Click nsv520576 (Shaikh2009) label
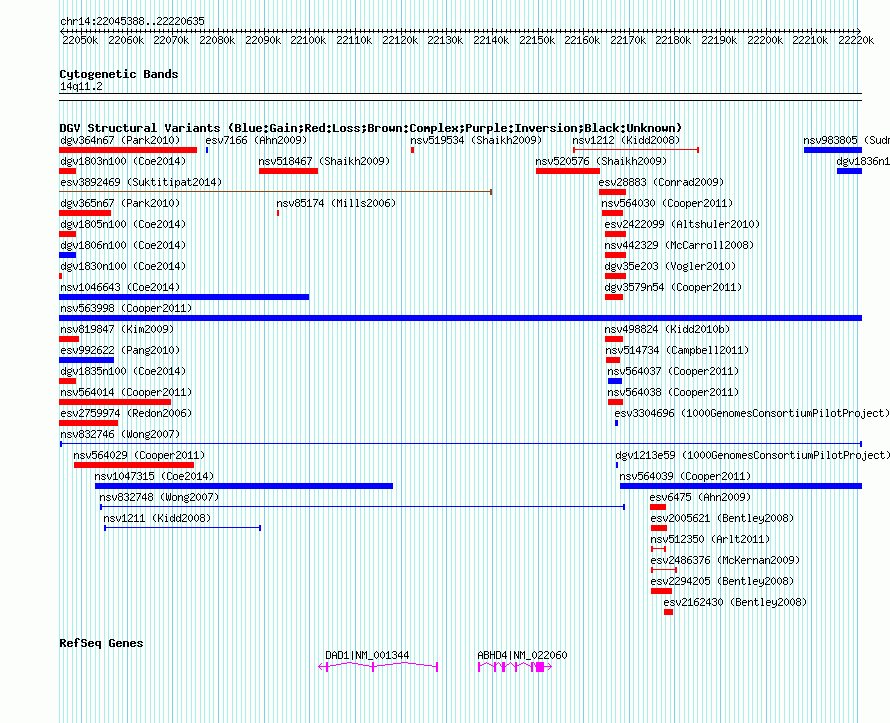 pyautogui.click(x=601, y=161)
